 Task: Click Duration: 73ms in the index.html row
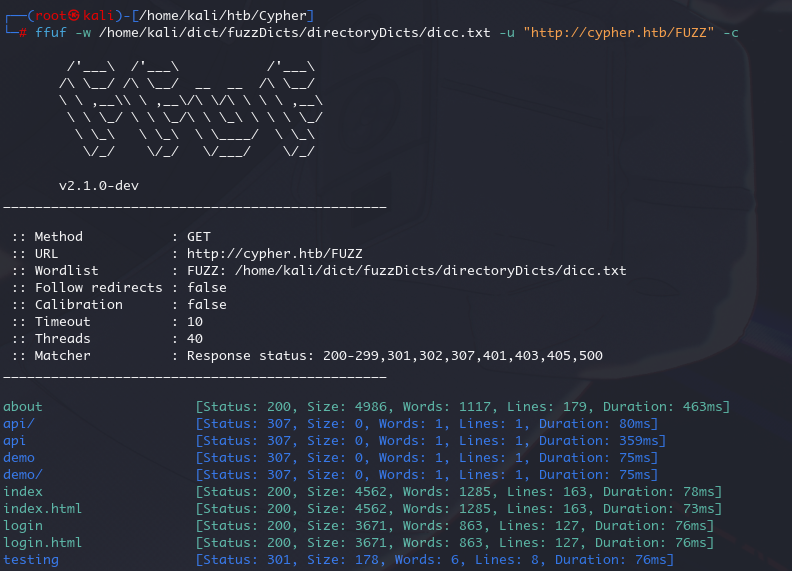coord(660,509)
